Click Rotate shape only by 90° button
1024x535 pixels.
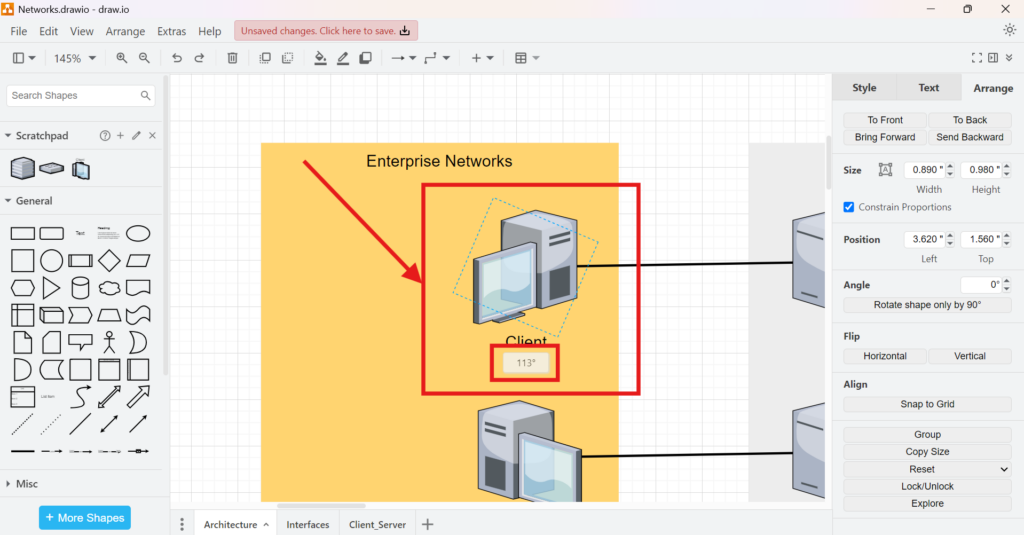click(927, 305)
